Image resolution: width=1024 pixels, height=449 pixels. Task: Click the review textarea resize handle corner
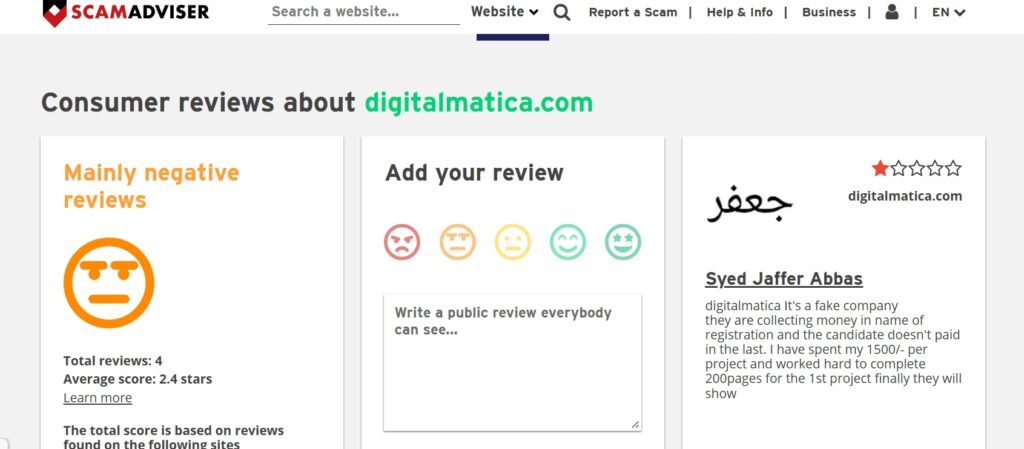(x=635, y=425)
